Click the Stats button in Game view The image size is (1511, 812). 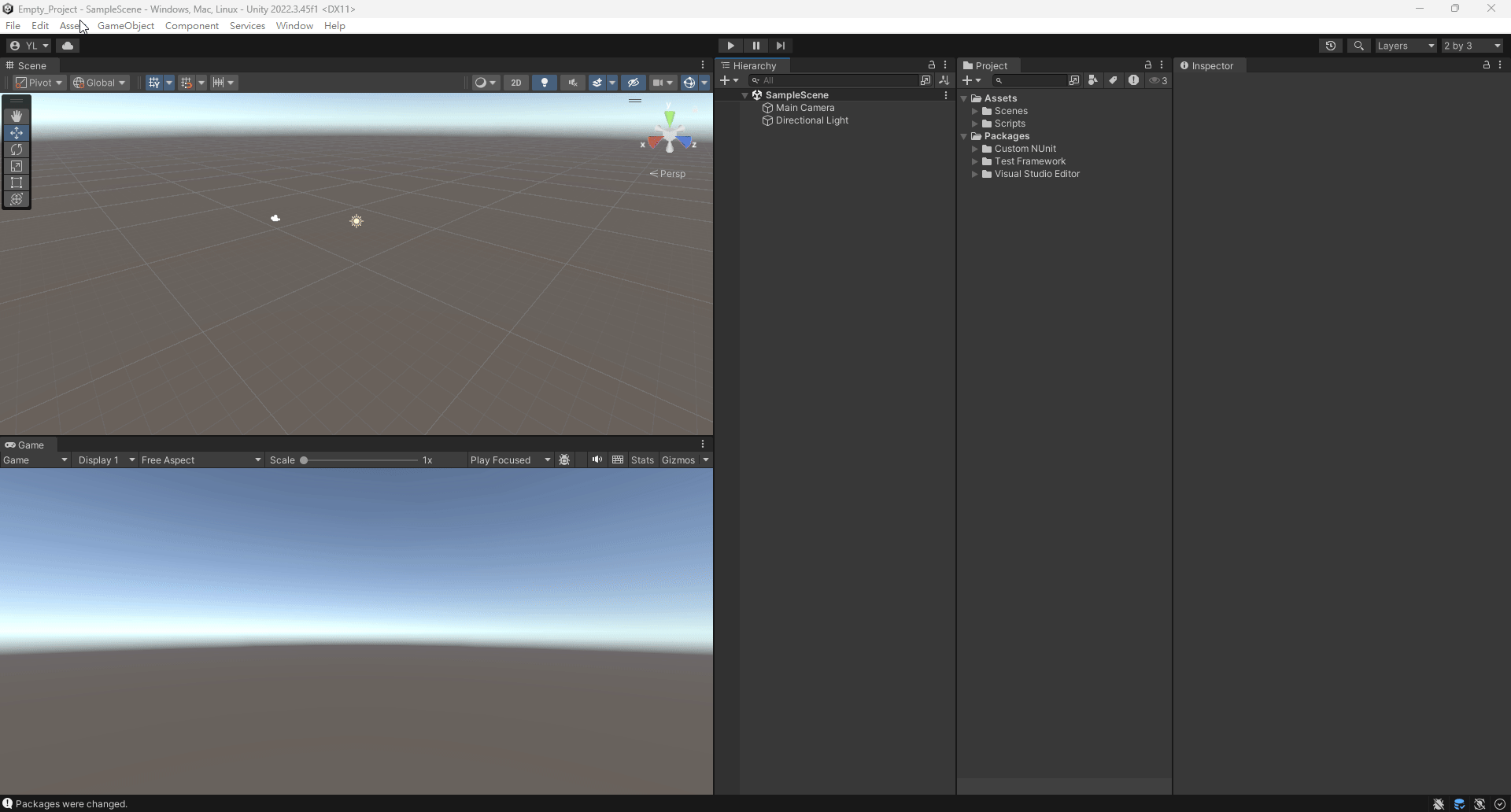click(642, 460)
